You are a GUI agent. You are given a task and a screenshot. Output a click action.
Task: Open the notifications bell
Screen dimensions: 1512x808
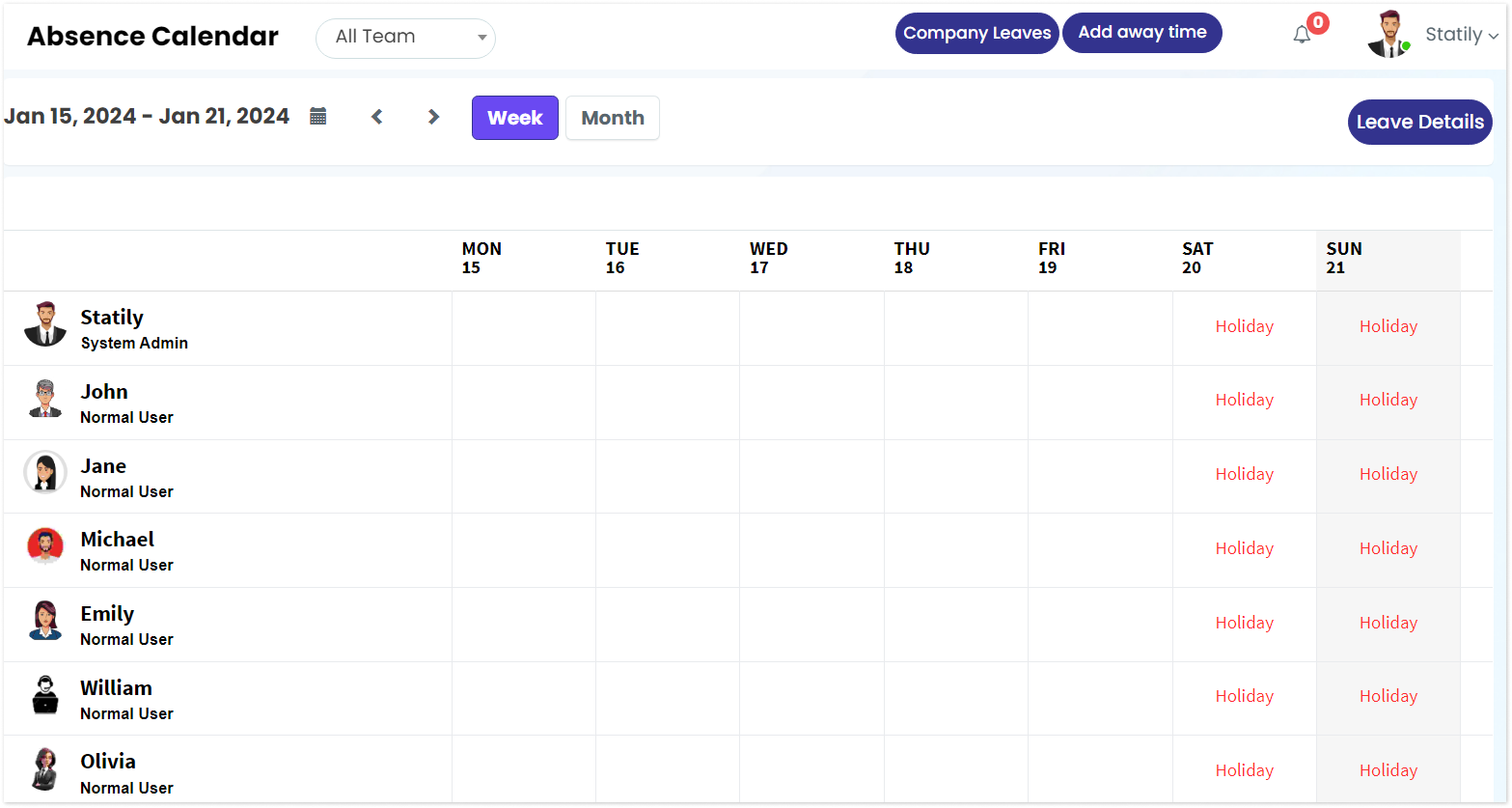[x=1302, y=35]
